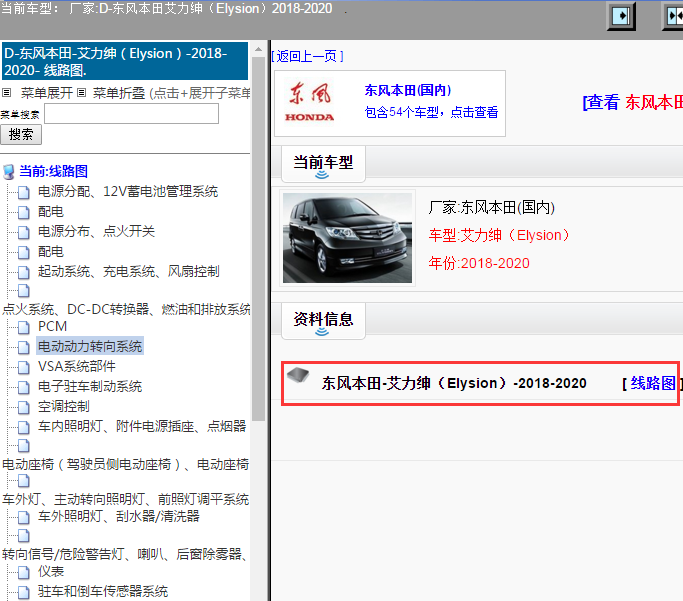Image resolution: width=683 pixels, height=601 pixels.
Task: Open the 查看 东风本田 link on the right
Action: [x=633, y=102]
